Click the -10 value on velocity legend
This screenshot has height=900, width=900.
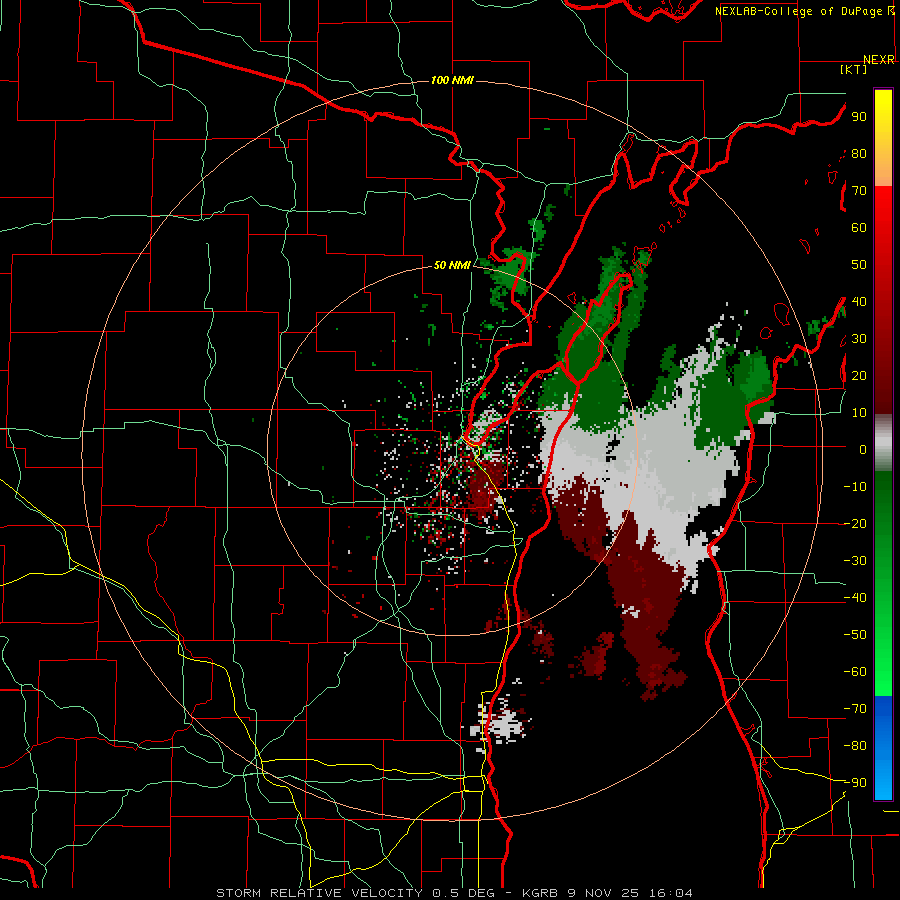(x=855, y=487)
